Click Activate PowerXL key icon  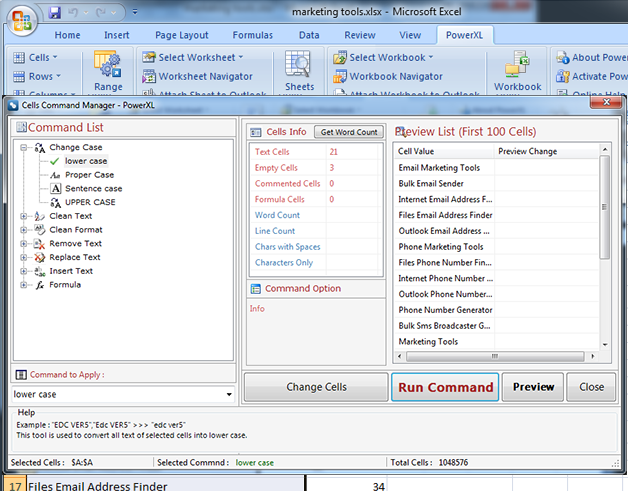[x=562, y=76]
